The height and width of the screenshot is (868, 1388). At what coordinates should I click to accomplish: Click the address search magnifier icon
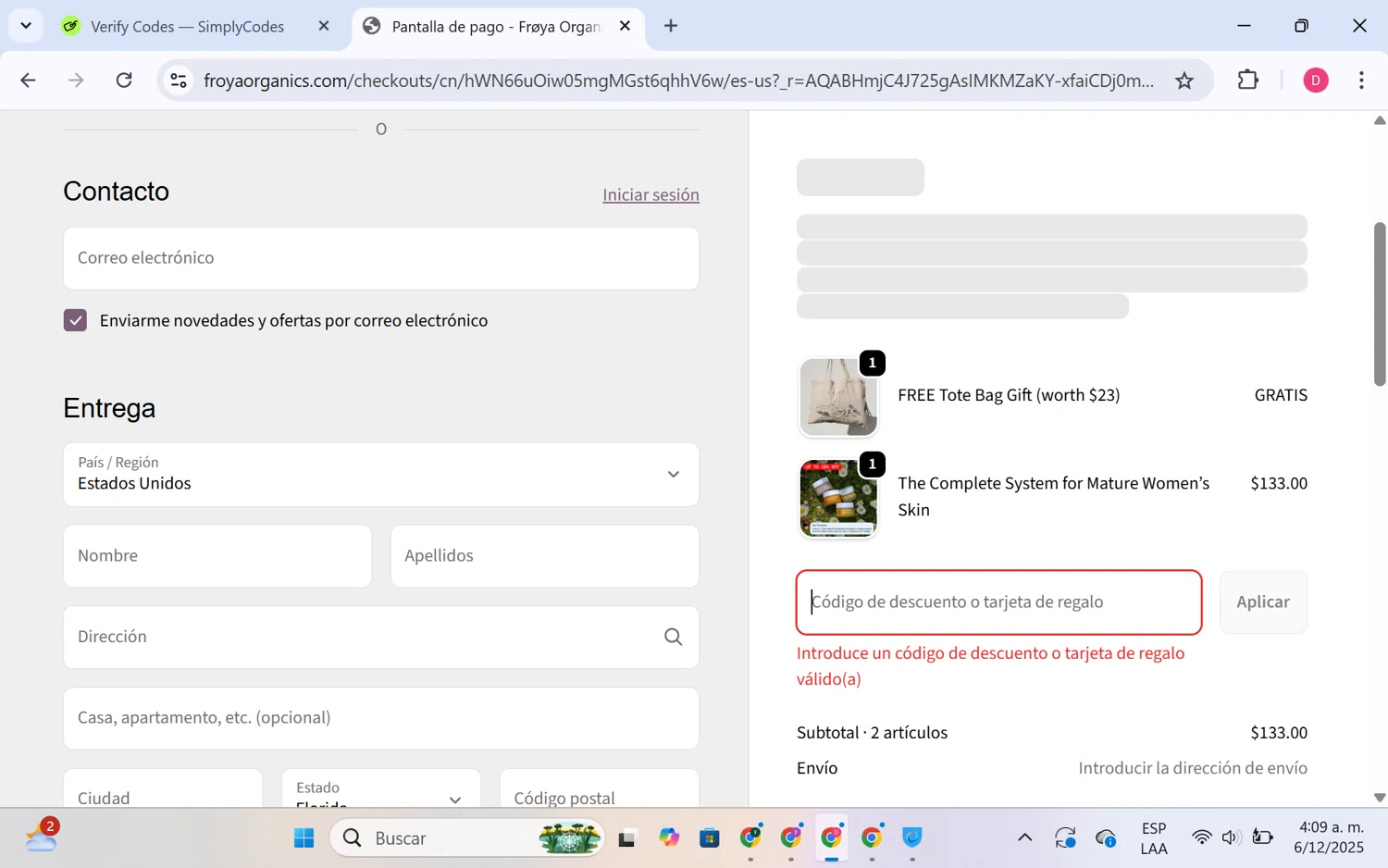(x=673, y=637)
